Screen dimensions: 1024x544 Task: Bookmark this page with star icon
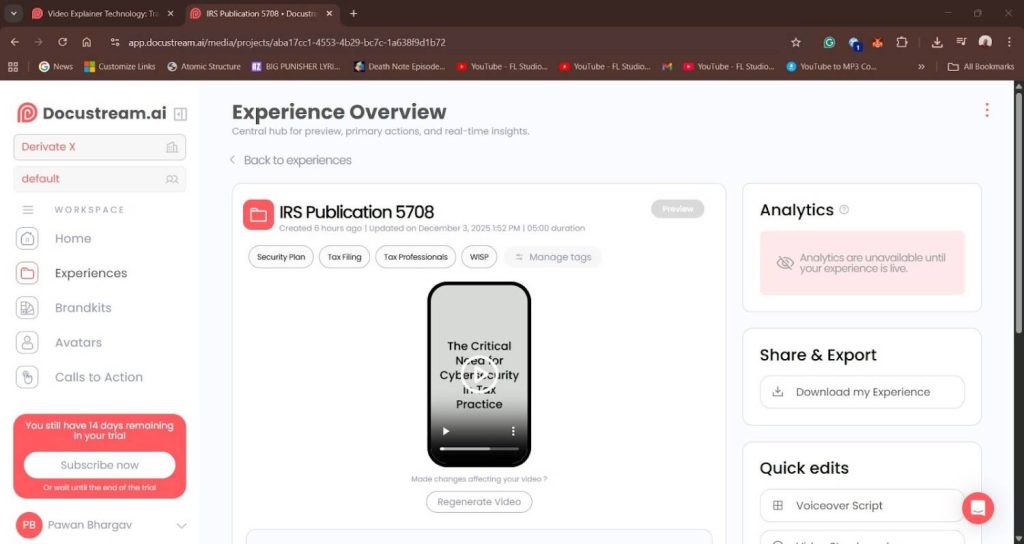point(795,42)
